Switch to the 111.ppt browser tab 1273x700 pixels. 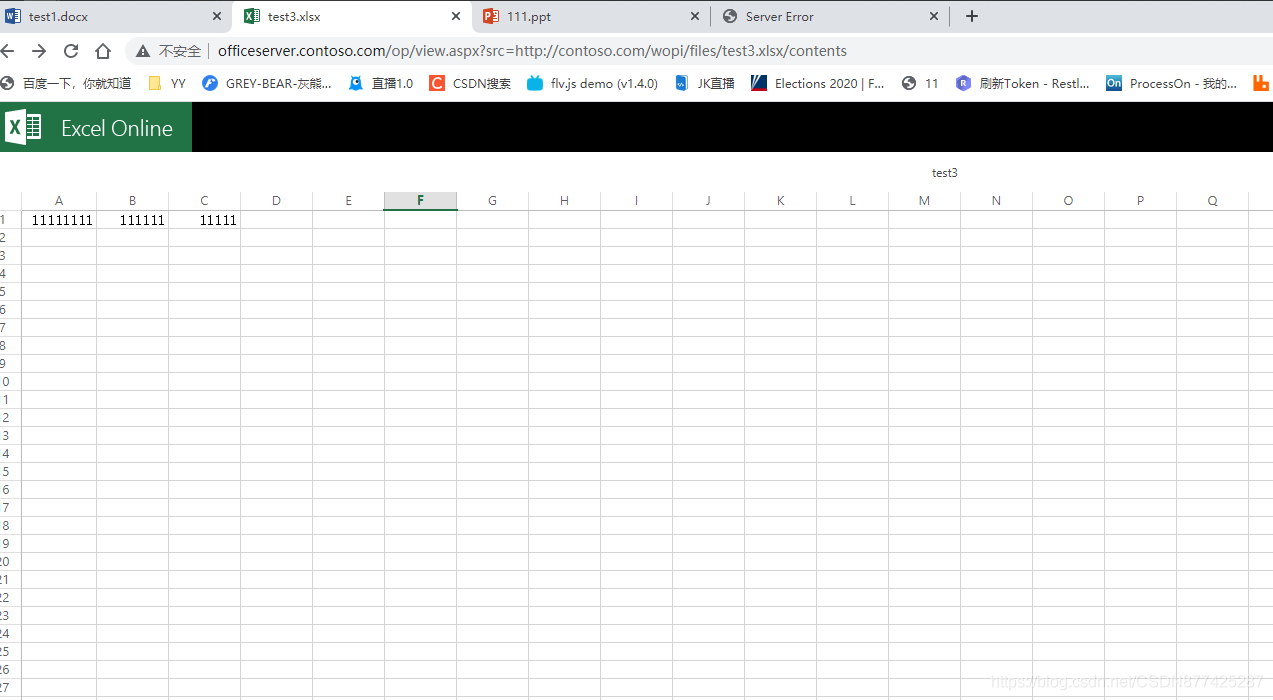point(590,16)
